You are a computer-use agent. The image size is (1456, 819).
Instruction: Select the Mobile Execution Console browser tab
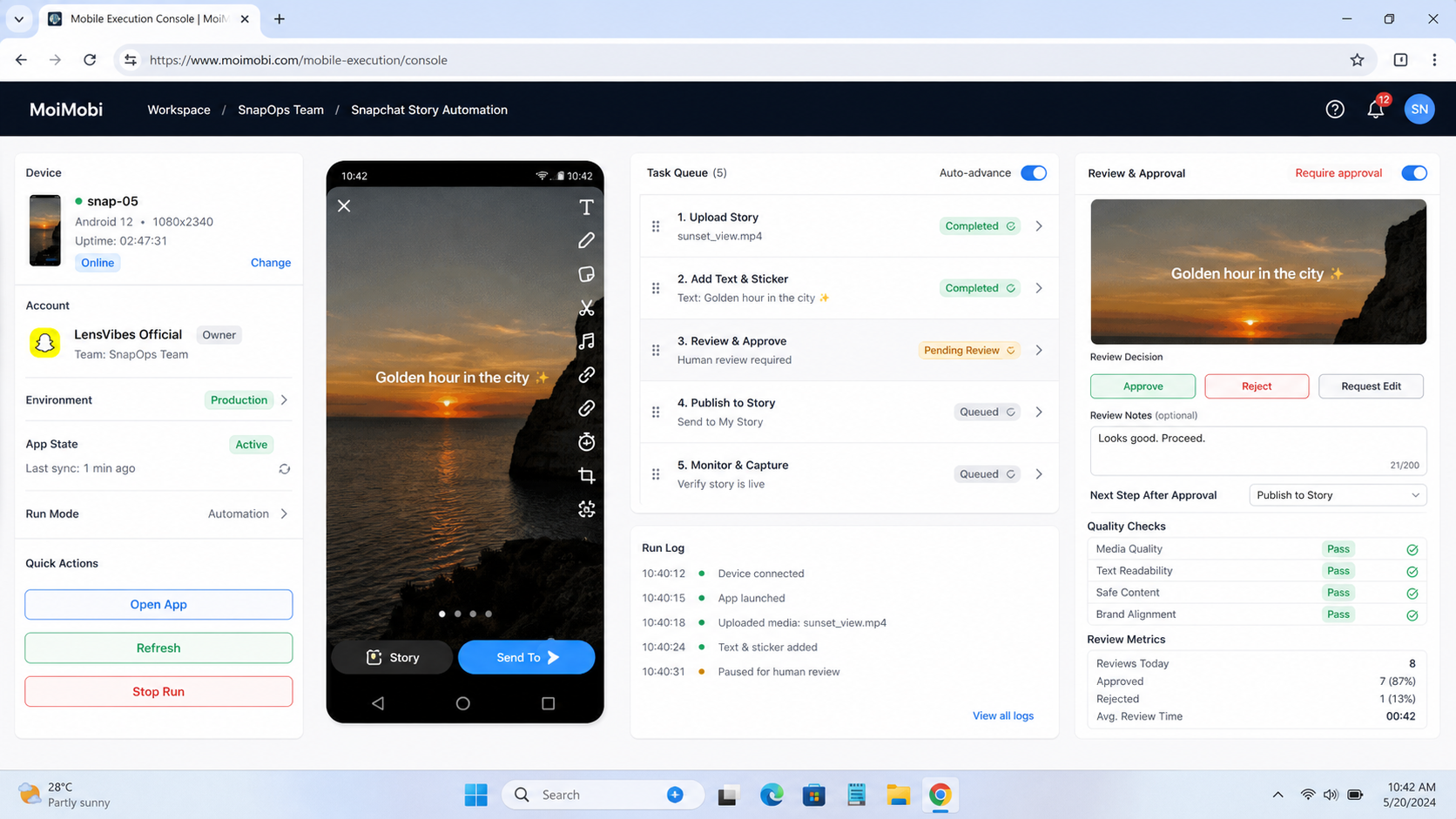(x=149, y=19)
